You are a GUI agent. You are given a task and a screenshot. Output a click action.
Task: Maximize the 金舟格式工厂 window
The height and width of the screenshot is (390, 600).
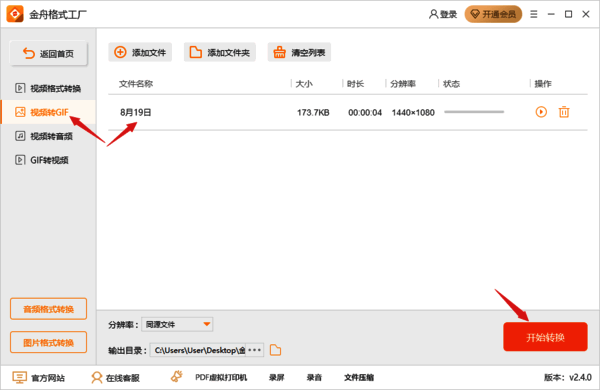tap(569, 15)
